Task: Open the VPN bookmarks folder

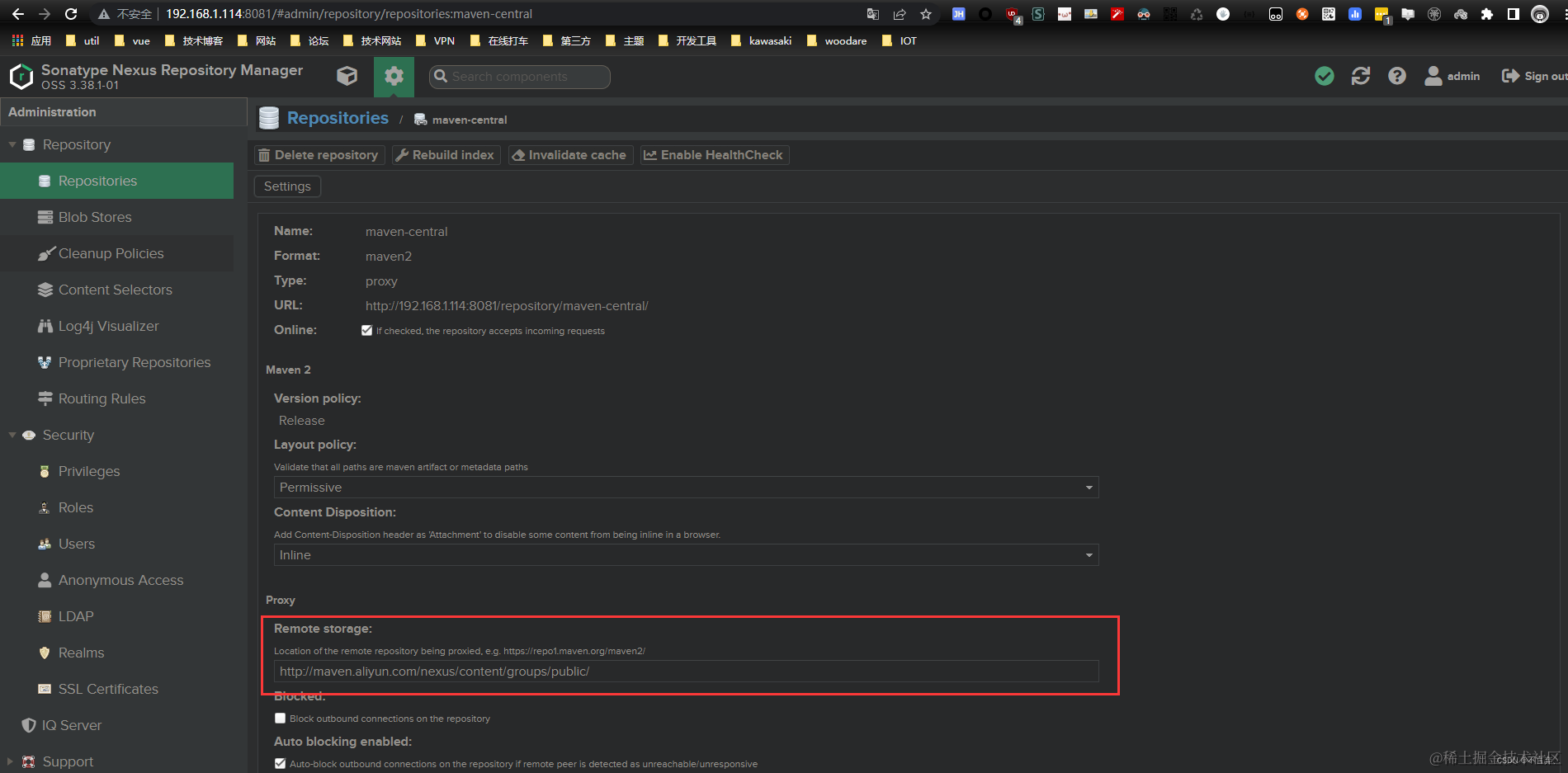Action: tap(436, 40)
